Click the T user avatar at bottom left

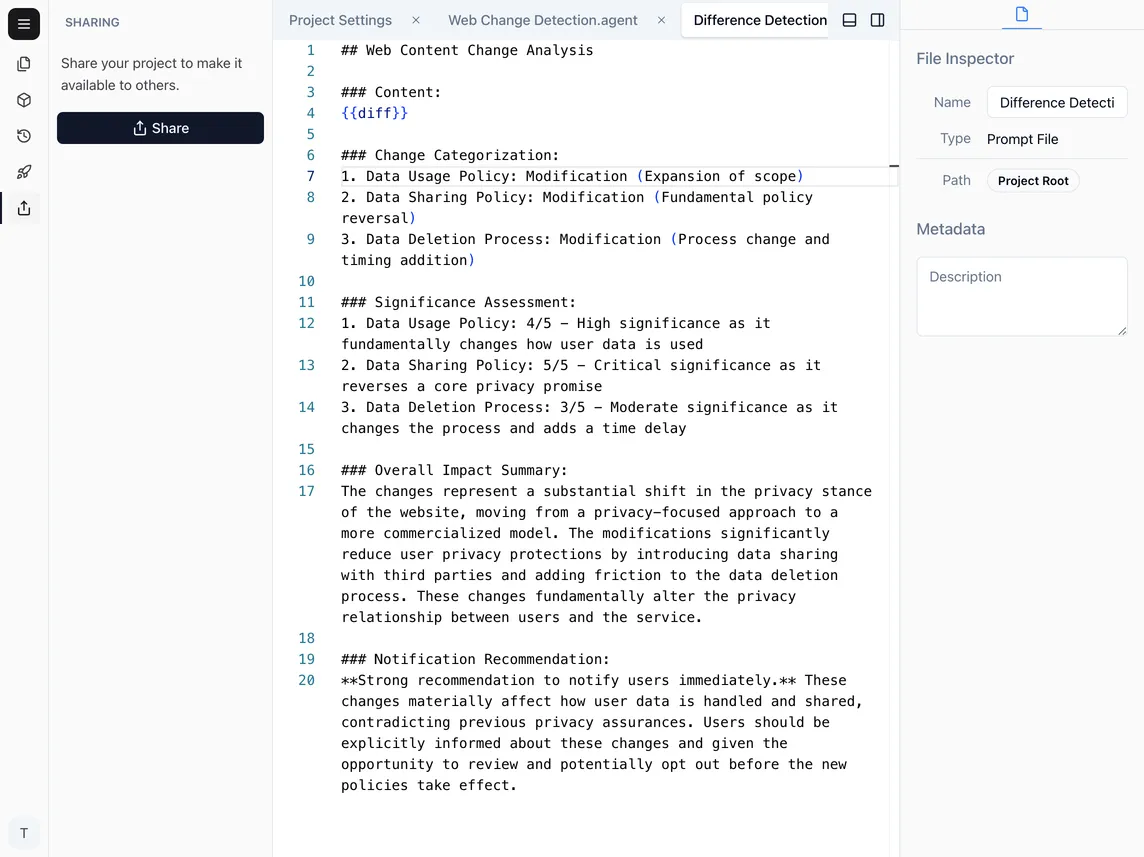point(24,833)
